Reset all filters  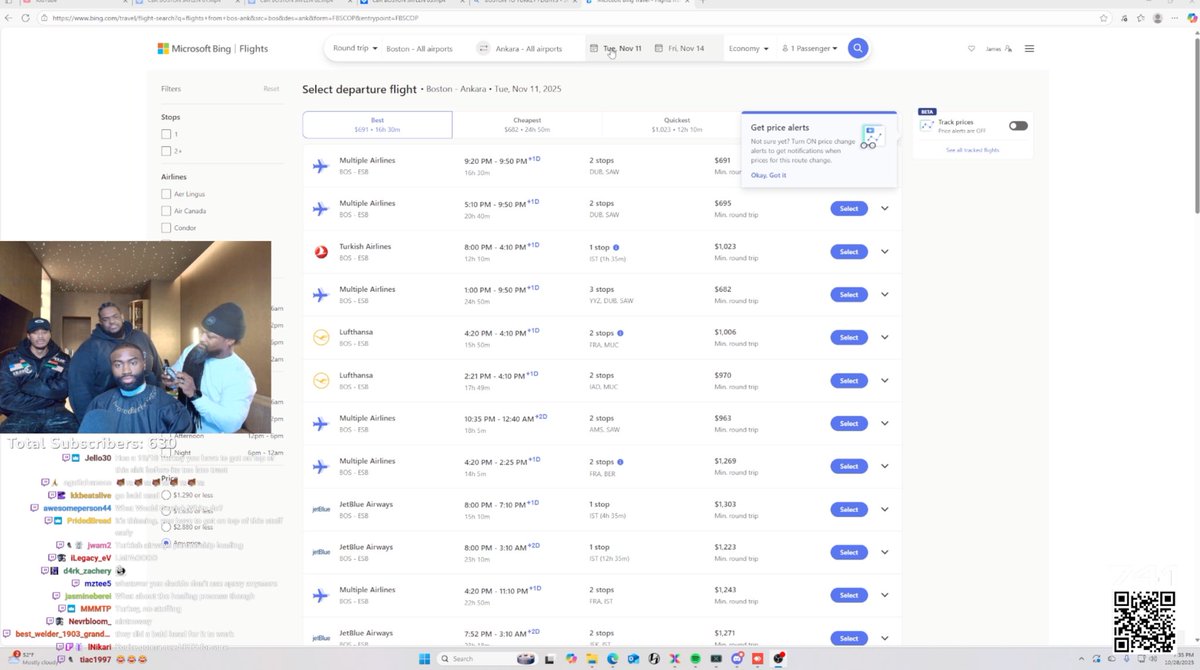[271, 89]
